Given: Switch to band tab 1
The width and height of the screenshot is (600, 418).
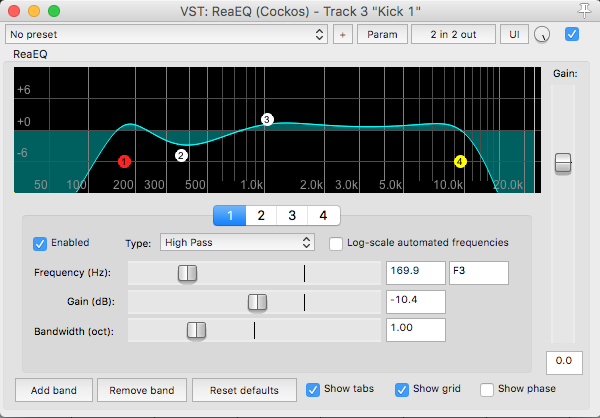Looking at the screenshot, I should click(230, 216).
